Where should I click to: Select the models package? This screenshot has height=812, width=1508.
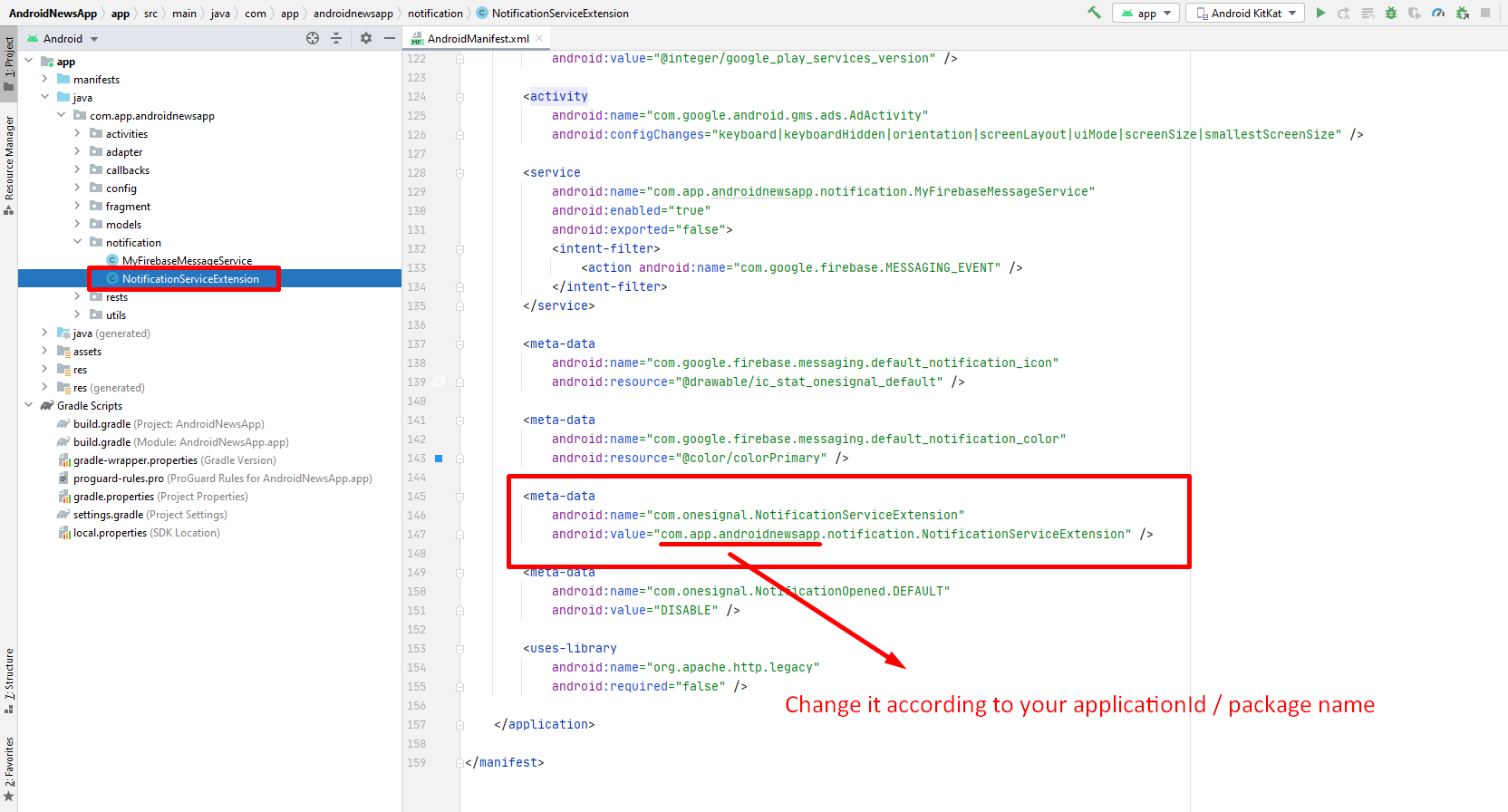[123, 225]
